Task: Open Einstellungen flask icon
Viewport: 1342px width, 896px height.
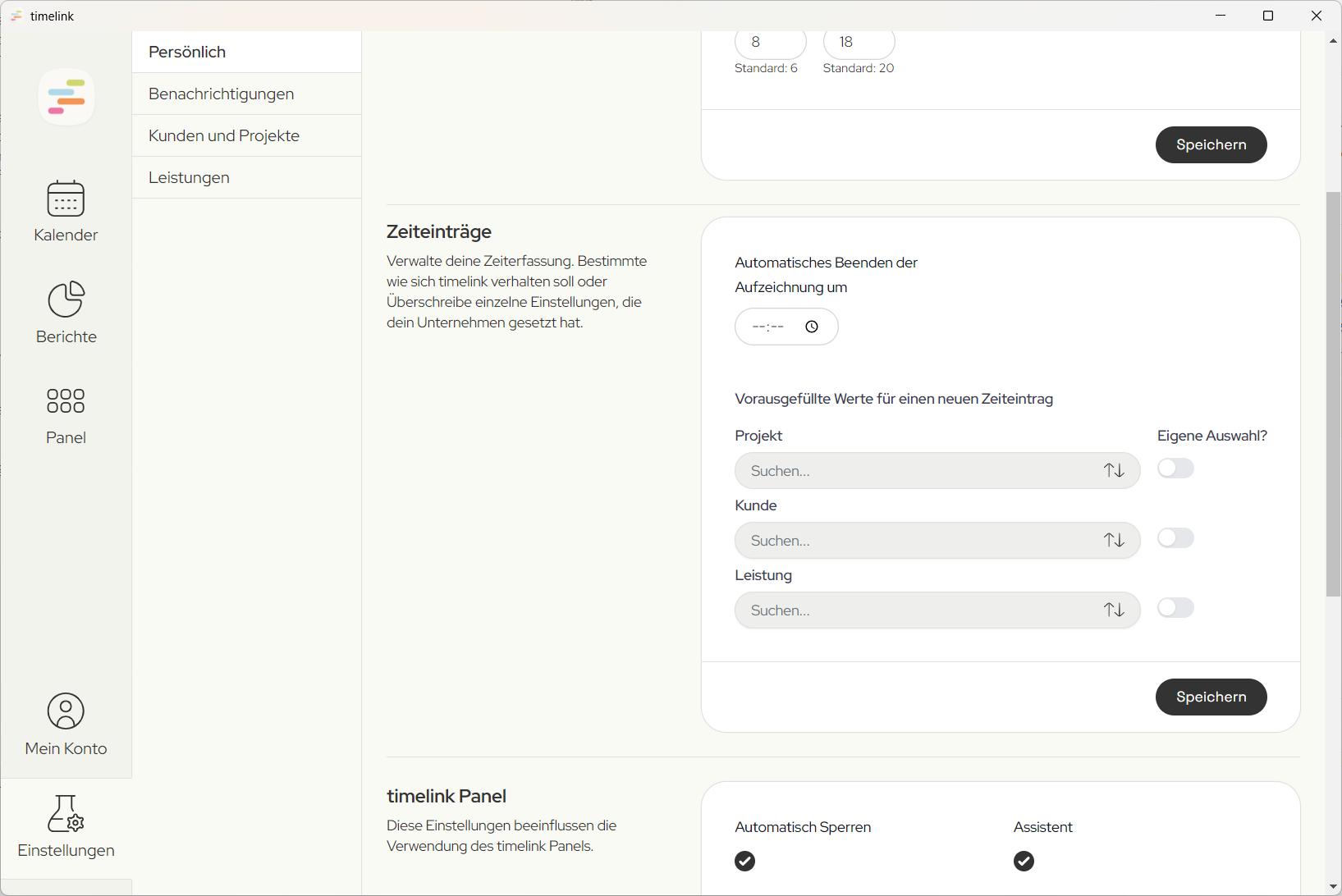Action: 66,813
